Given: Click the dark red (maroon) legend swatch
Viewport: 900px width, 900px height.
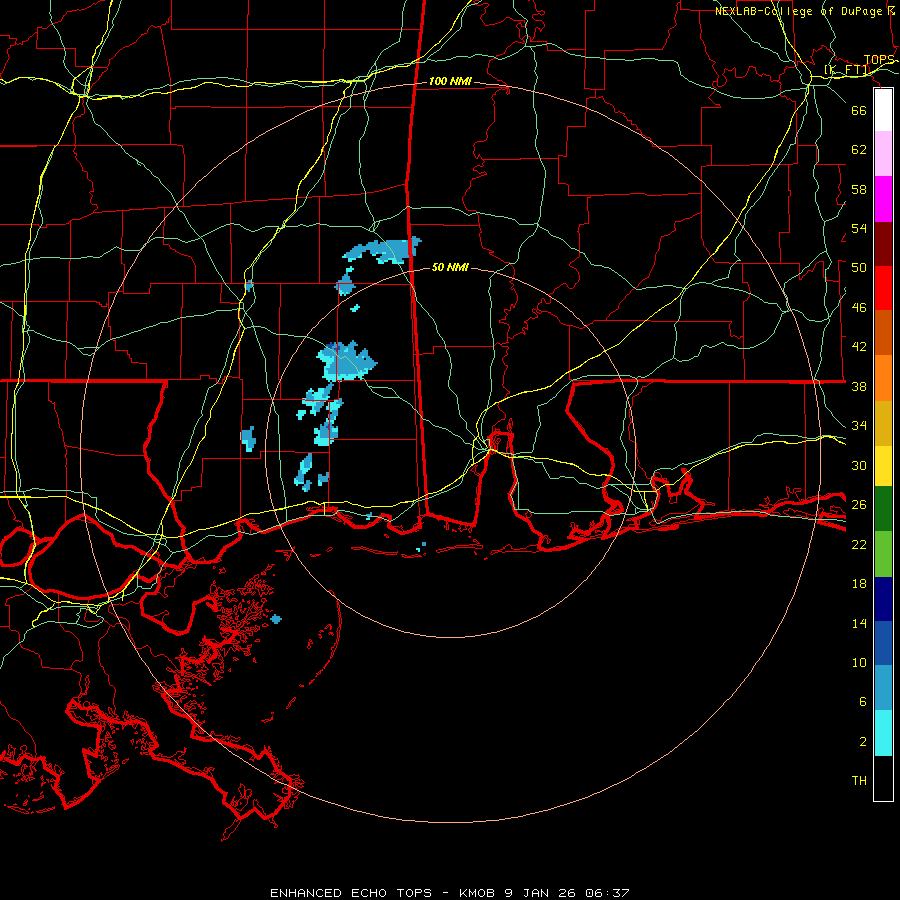Looking at the screenshot, I should pos(883,244).
